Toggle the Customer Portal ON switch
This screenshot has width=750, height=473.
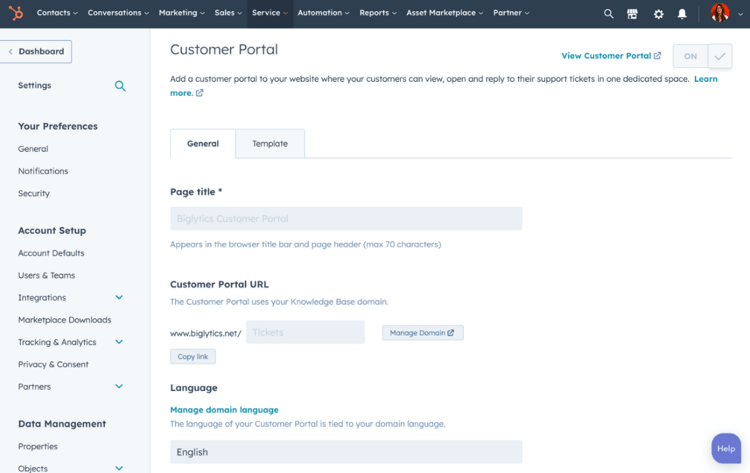(x=702, y=56)
